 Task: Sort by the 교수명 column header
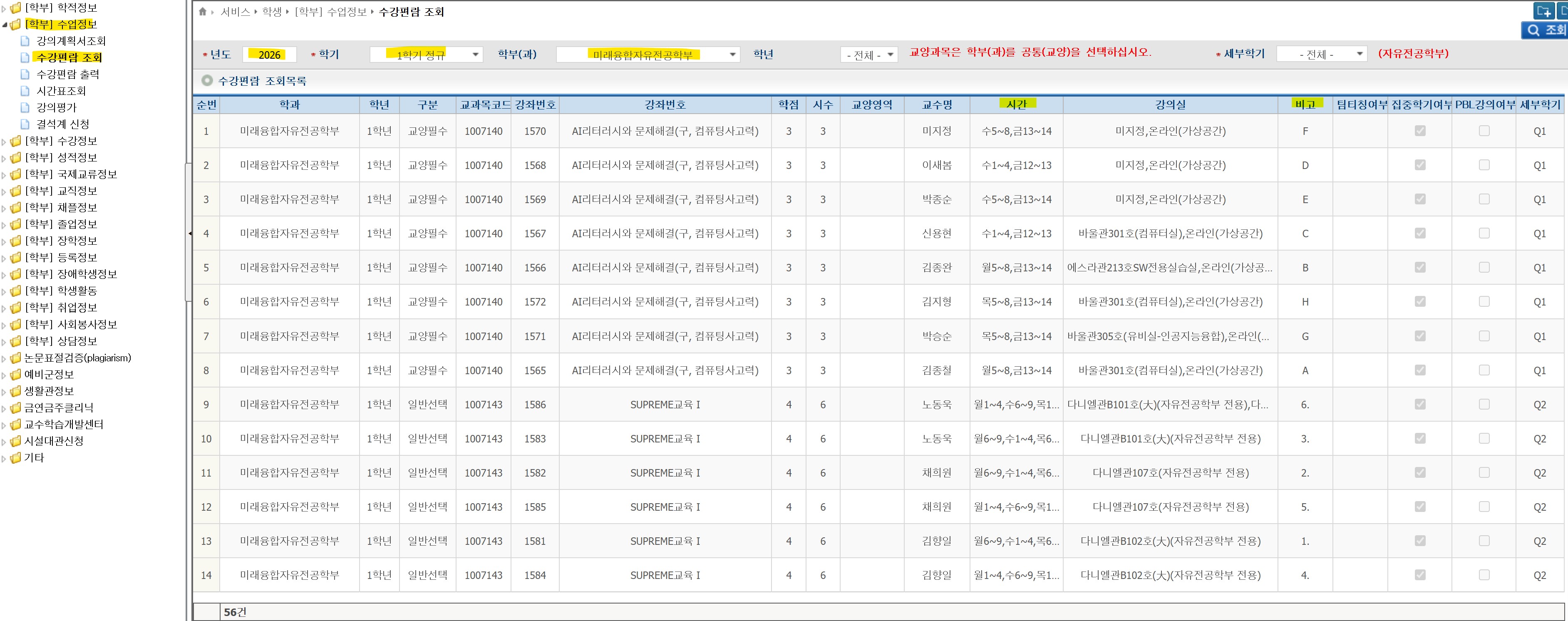pyautogui.click(x=936, y=105)
